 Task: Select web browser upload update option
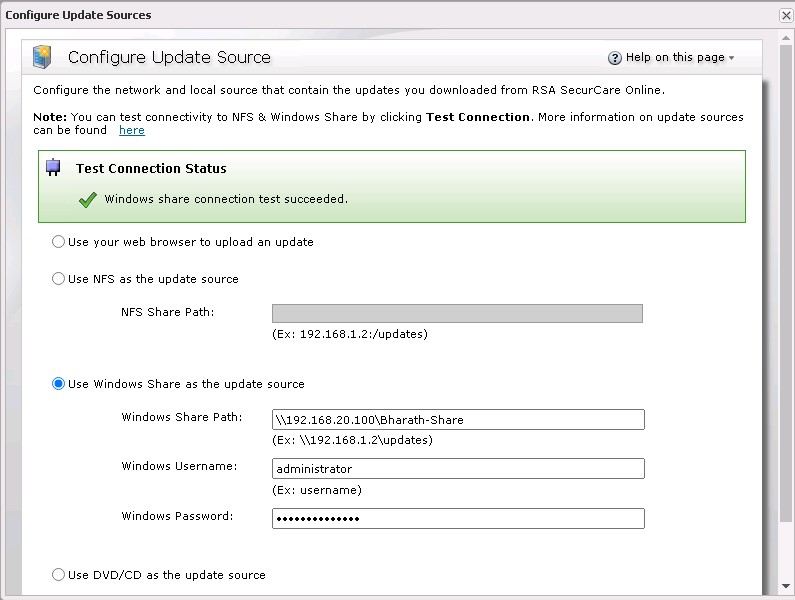pyautogui.click(x=59, y=242)
